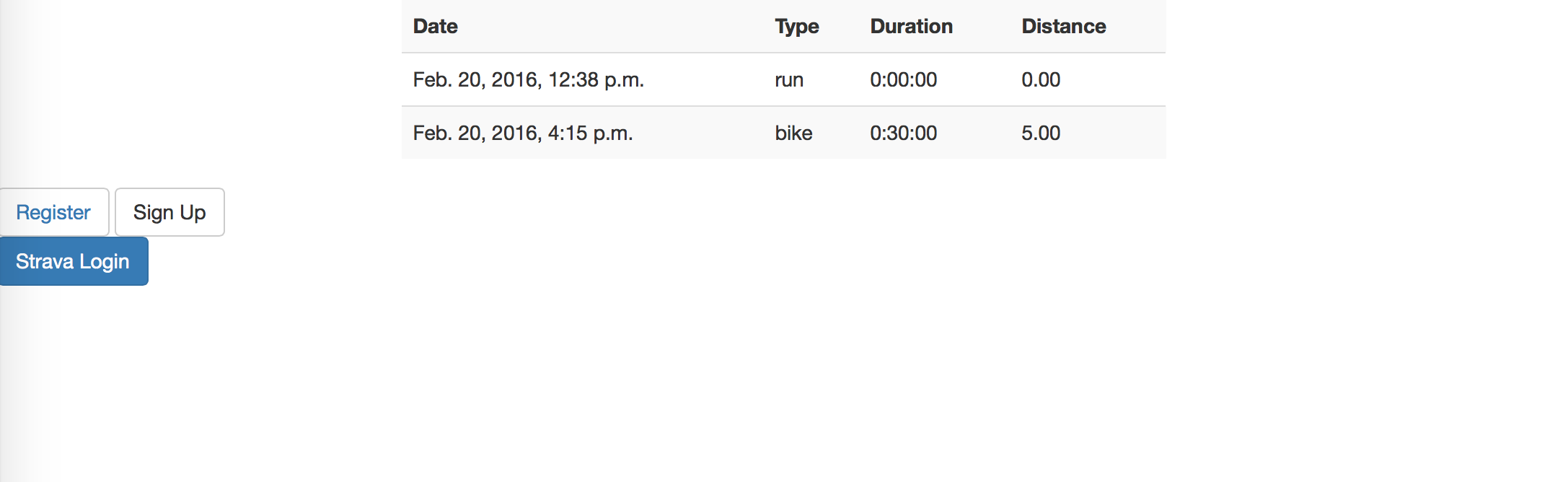
Task: Select the 5.00 distance value
Action: [x=1041, y=133]
